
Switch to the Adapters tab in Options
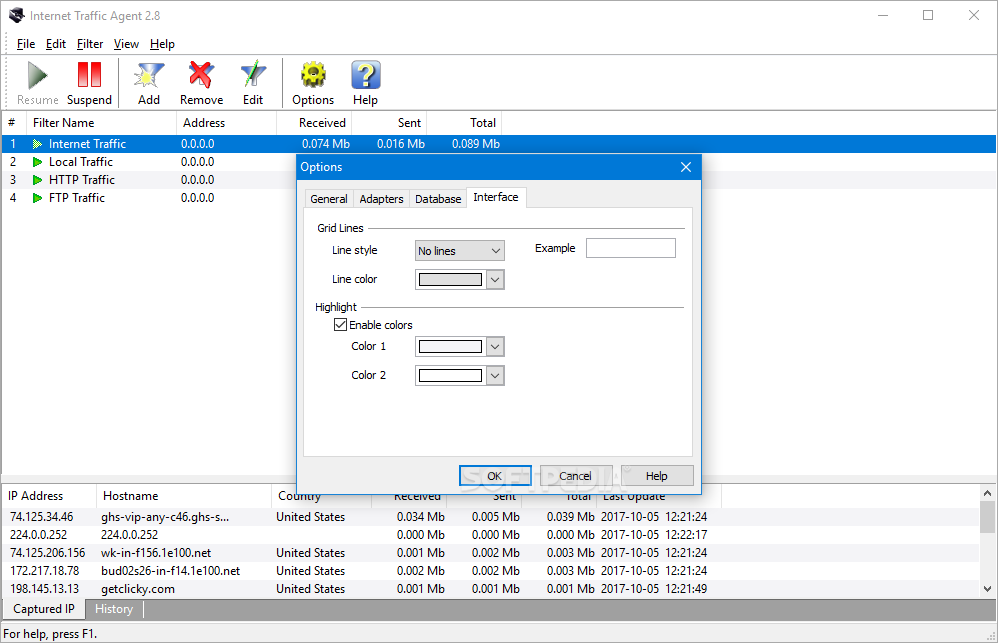coord(381,199)
